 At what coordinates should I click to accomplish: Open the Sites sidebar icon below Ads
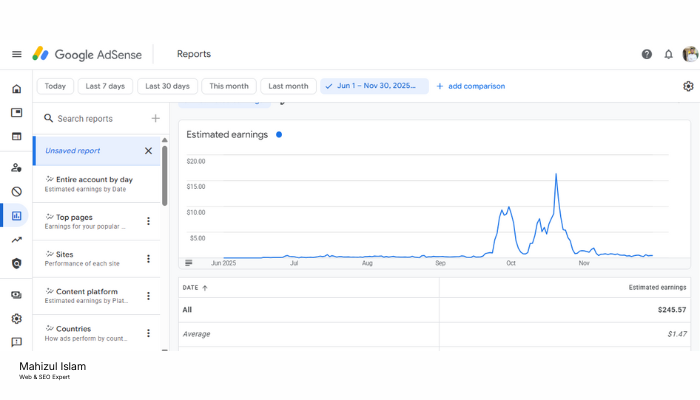[17, 136]
